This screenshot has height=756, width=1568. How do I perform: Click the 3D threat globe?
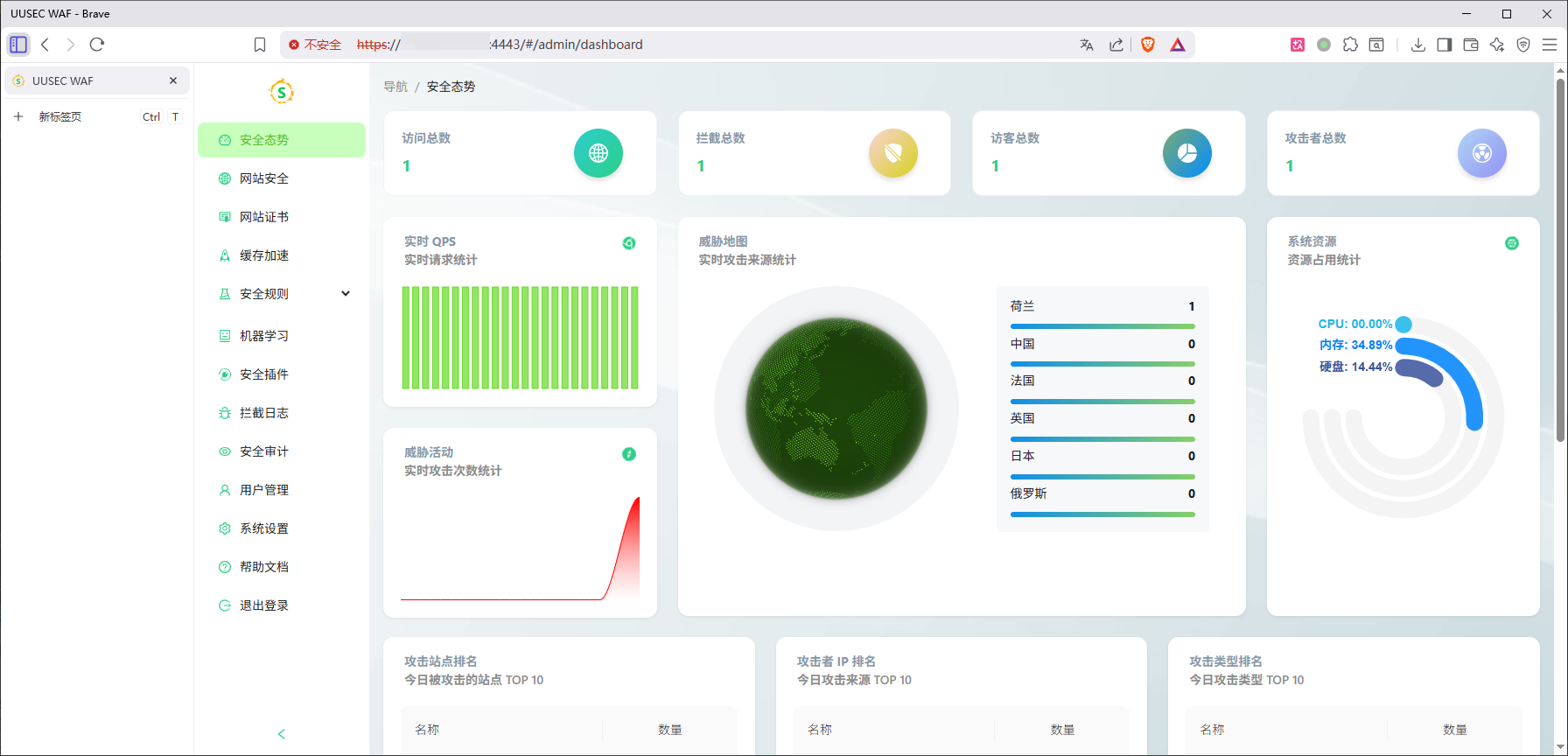tap(836, 409)
